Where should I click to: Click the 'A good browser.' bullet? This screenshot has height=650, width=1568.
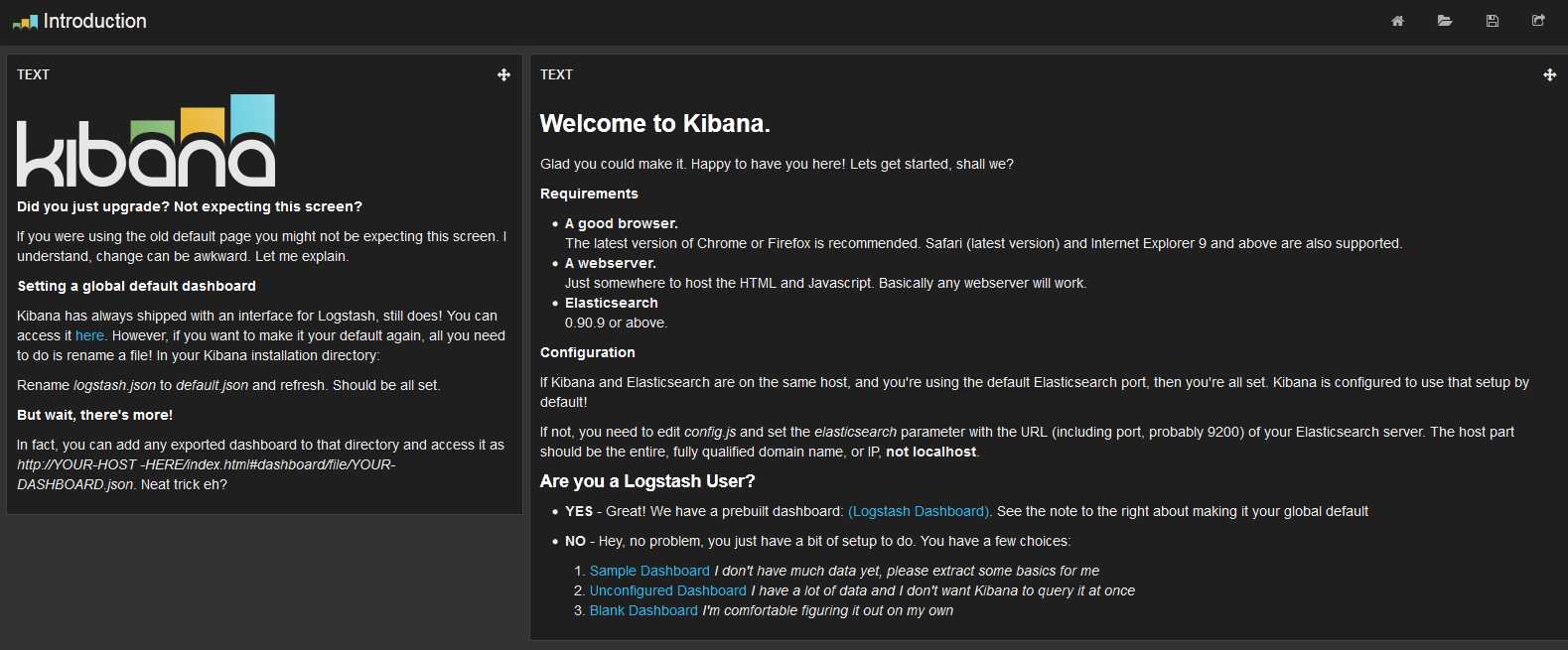(x=622, y=223)
